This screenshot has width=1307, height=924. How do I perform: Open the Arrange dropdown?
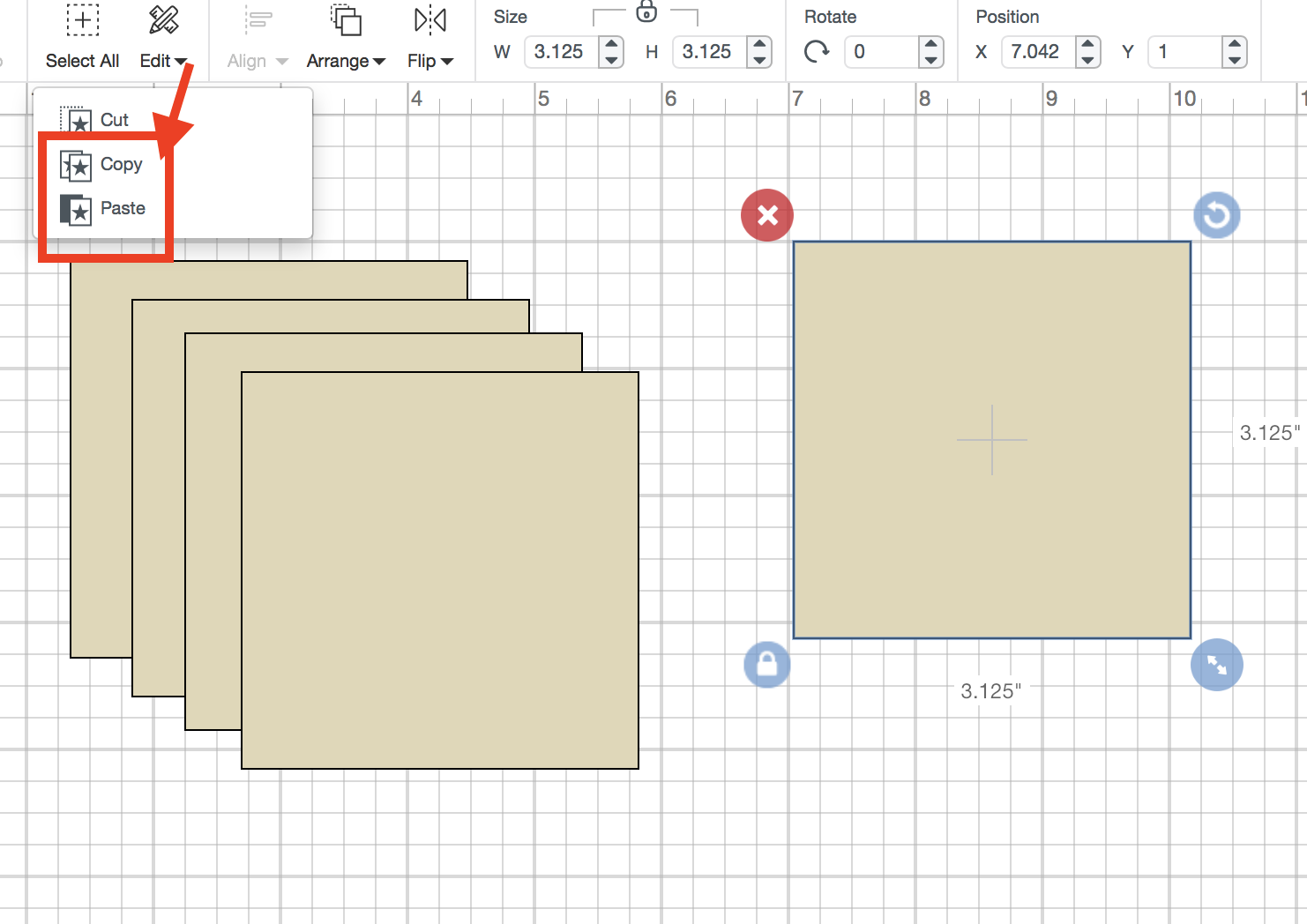click(x=345, y=61)
